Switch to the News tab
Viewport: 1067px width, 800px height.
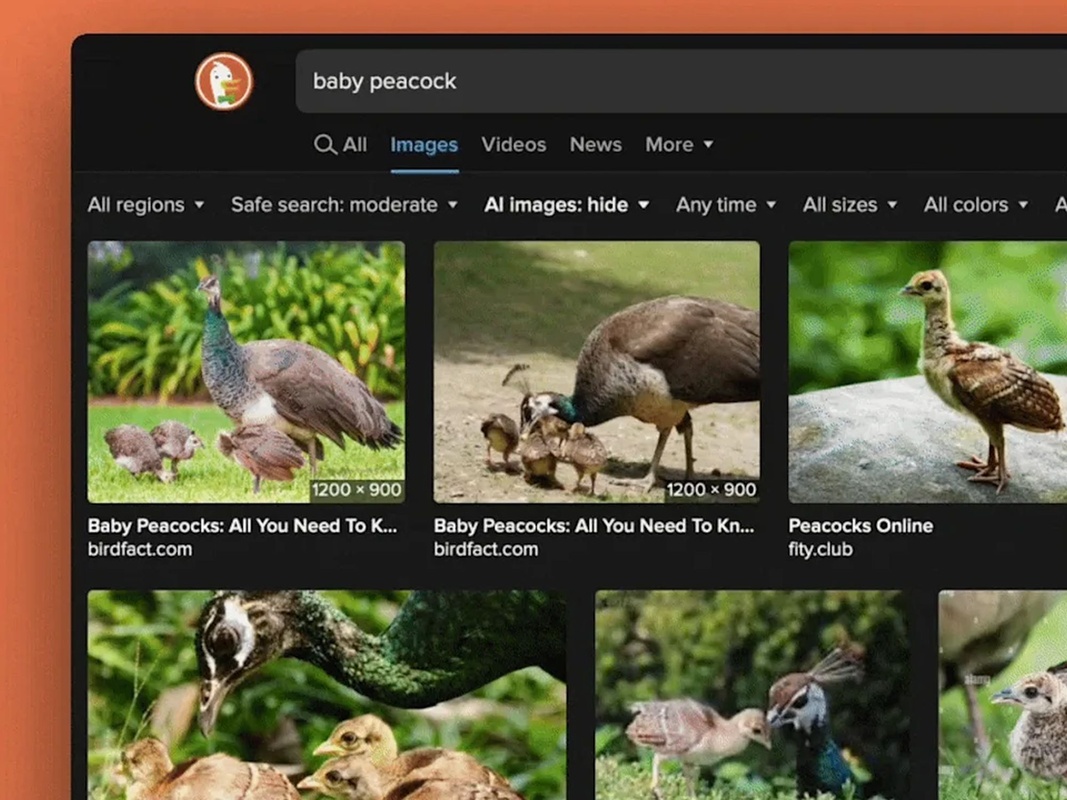coord(595,144)
